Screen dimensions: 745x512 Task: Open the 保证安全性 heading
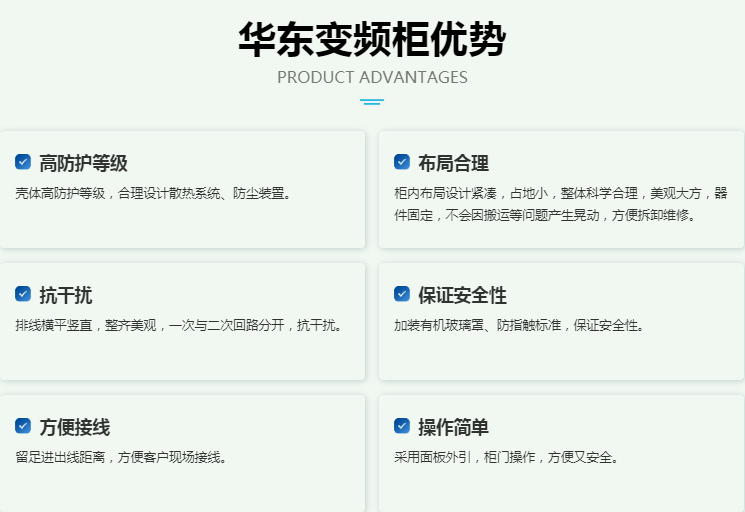pyautogui.click(x=462, y=295)
